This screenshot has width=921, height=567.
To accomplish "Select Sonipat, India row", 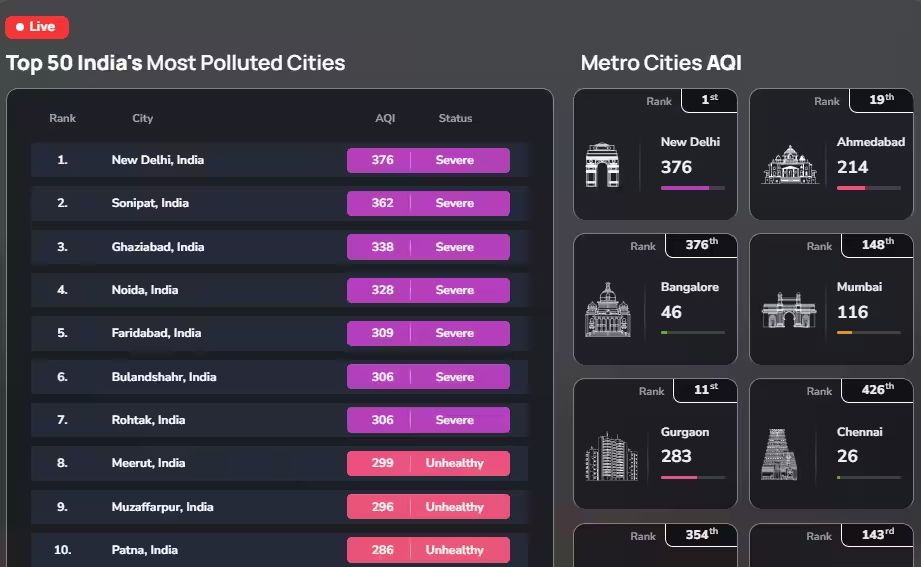I will [280, 203].
